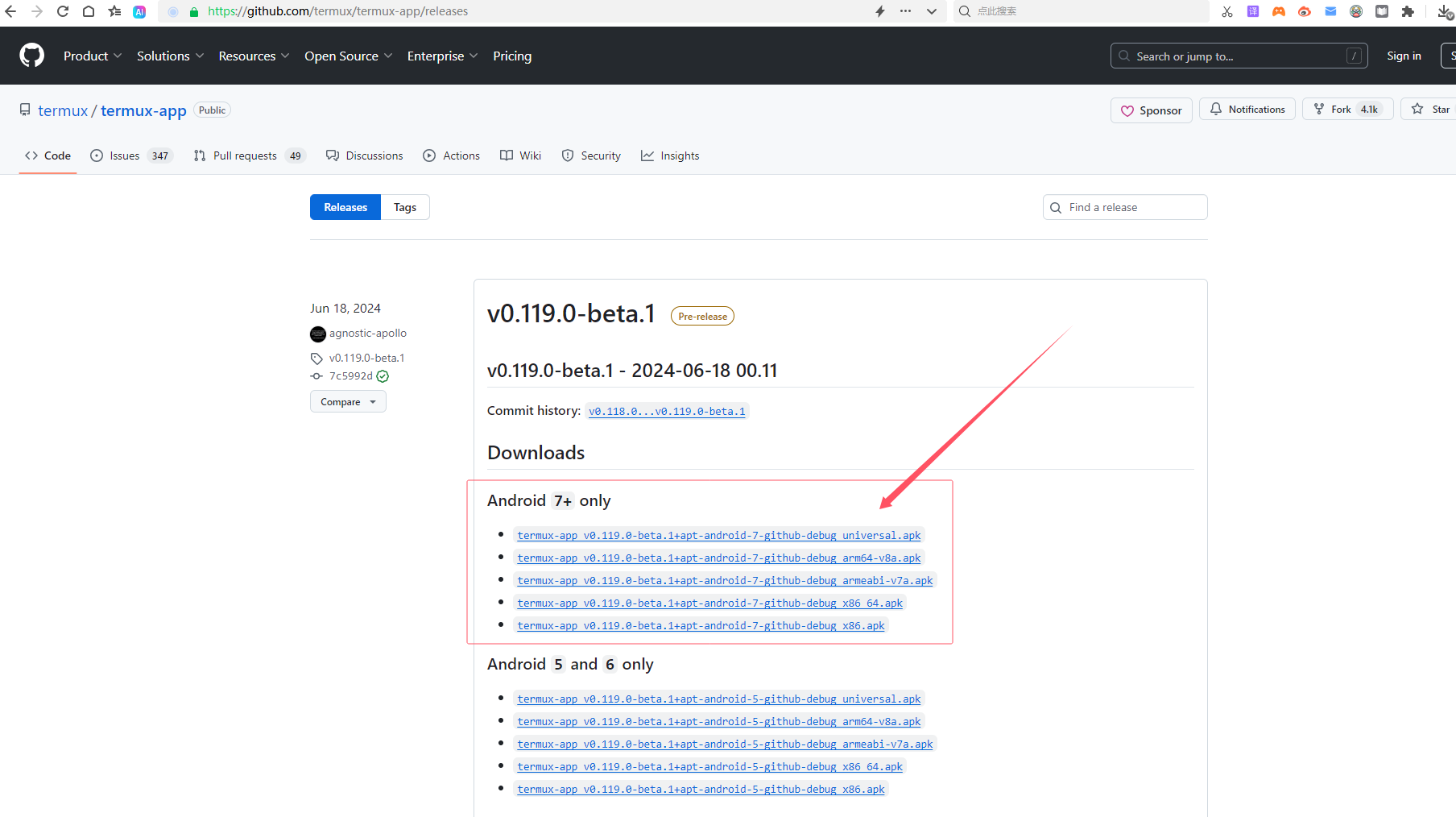Expand the Resources menu
Image resolution: width=1456 pixels, height=817 pixels.
(x=254, y=56)
